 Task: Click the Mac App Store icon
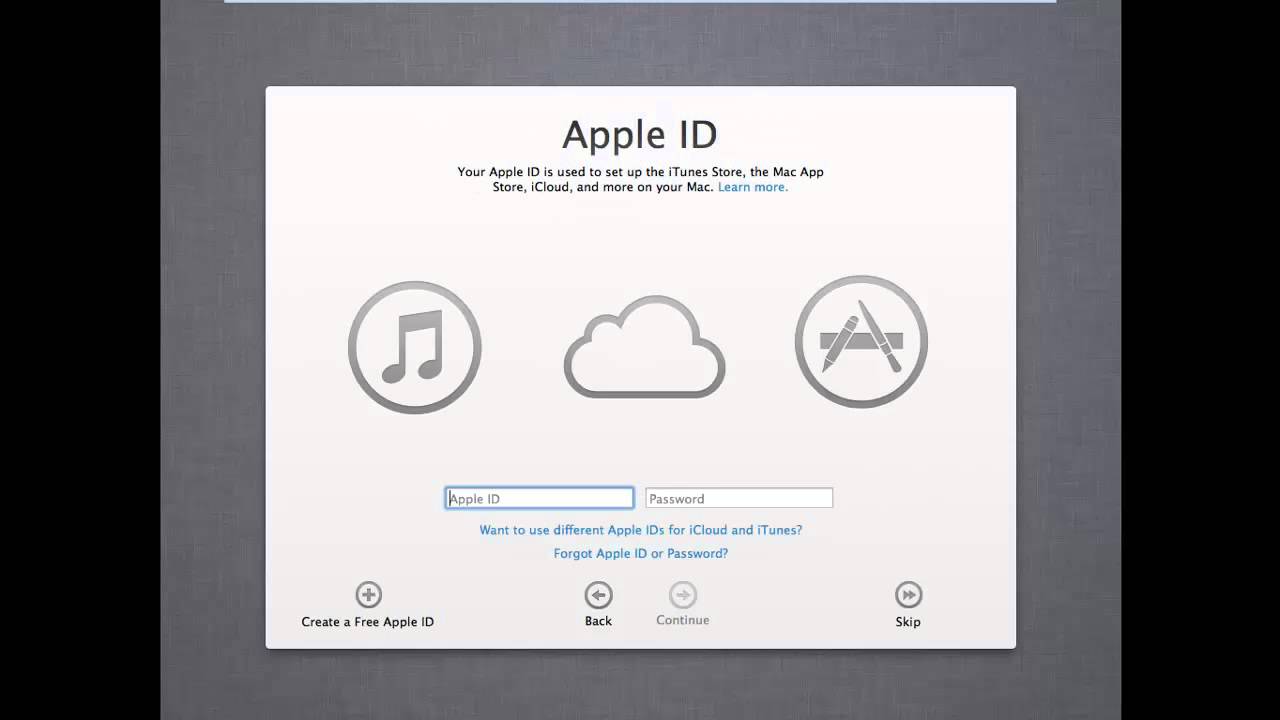(x=861, y=342)
